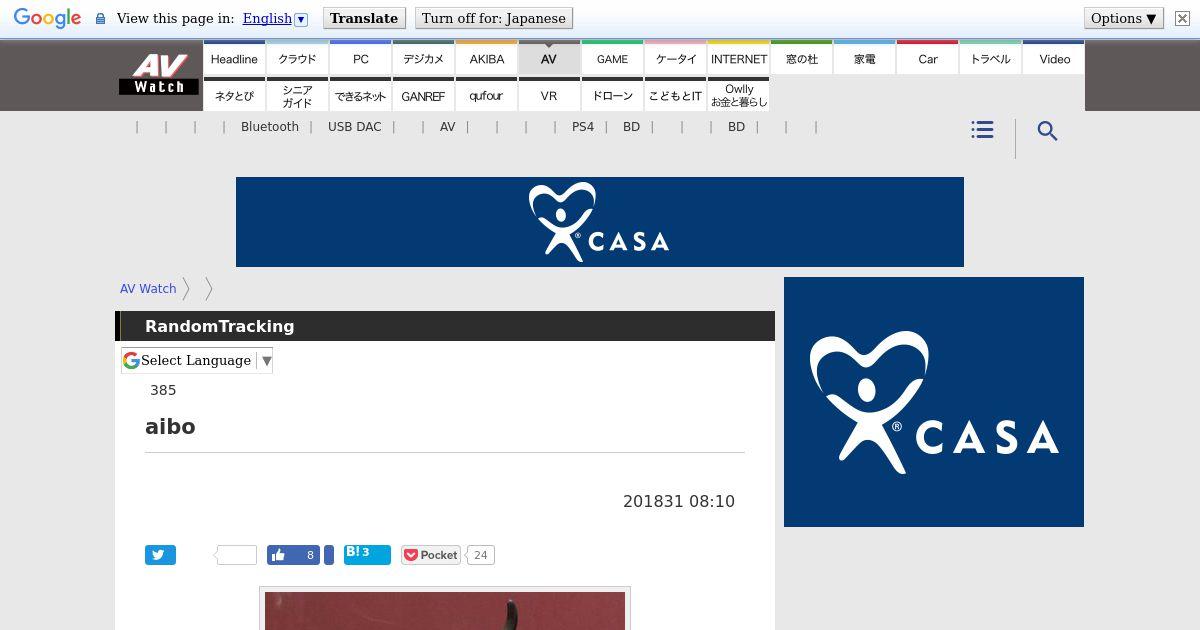Image resolution: width=1200 pixels, height=630 pixels.
Task: Switch to the AKIBA tab
Action: point(486,58)
